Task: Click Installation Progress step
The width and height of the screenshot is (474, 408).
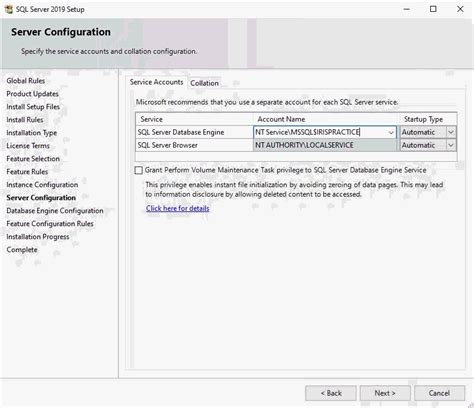Action: (x=38, y=237)
